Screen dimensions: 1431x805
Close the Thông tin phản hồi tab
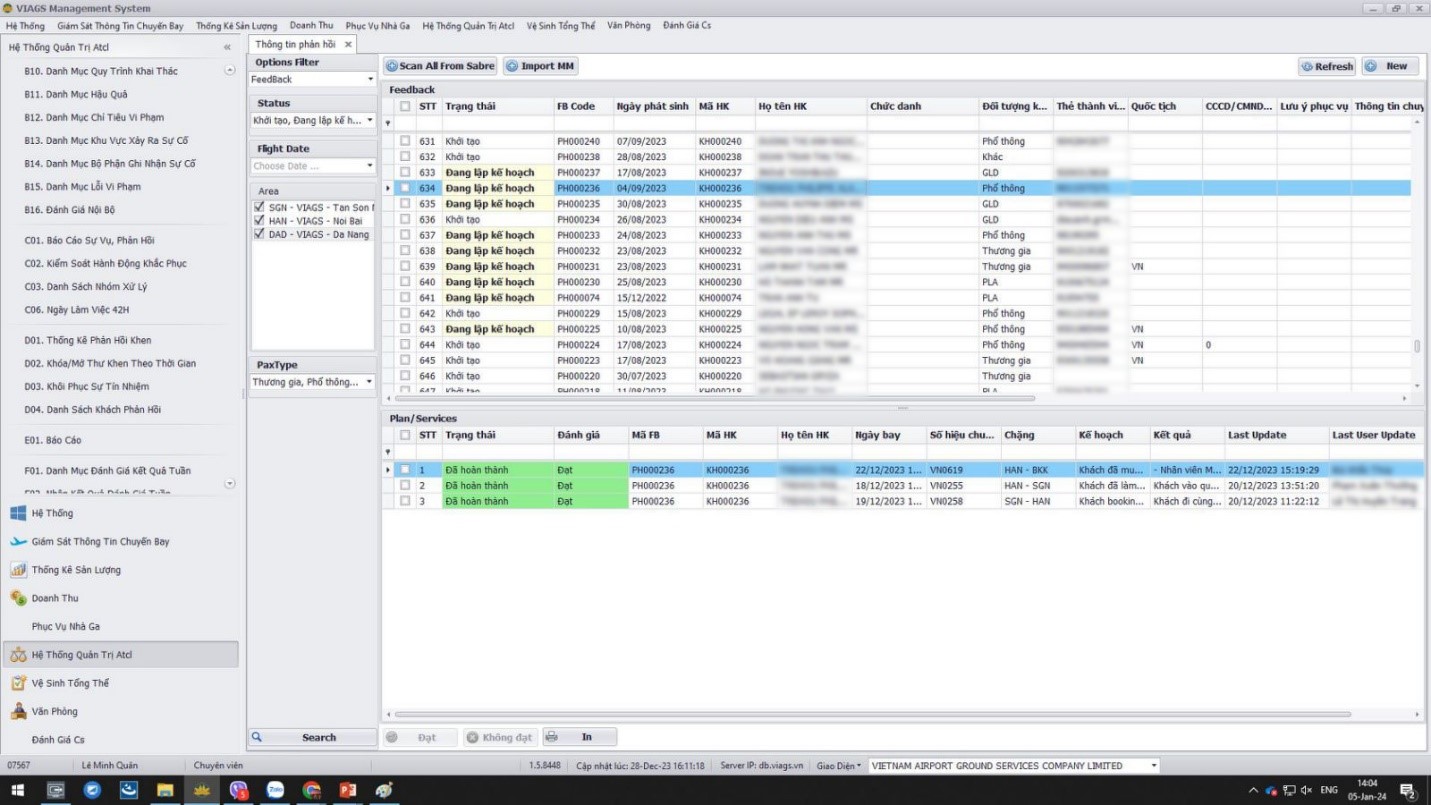tap(348, 45)
